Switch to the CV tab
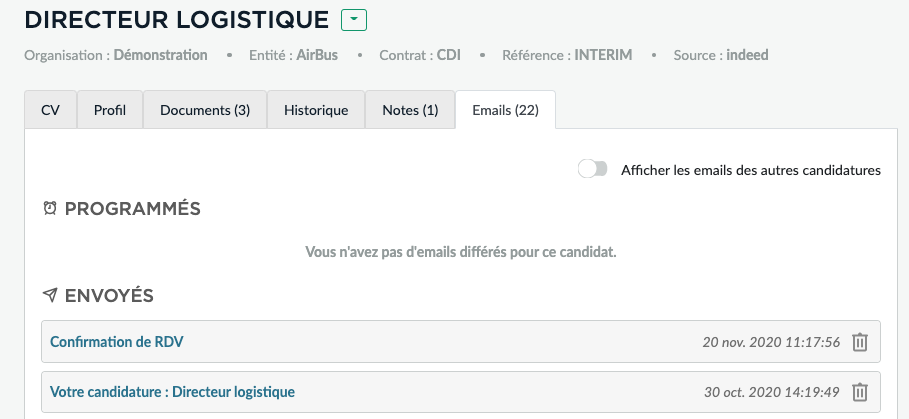Viewport: 909px width, 419px height. [x=50, y=110]
